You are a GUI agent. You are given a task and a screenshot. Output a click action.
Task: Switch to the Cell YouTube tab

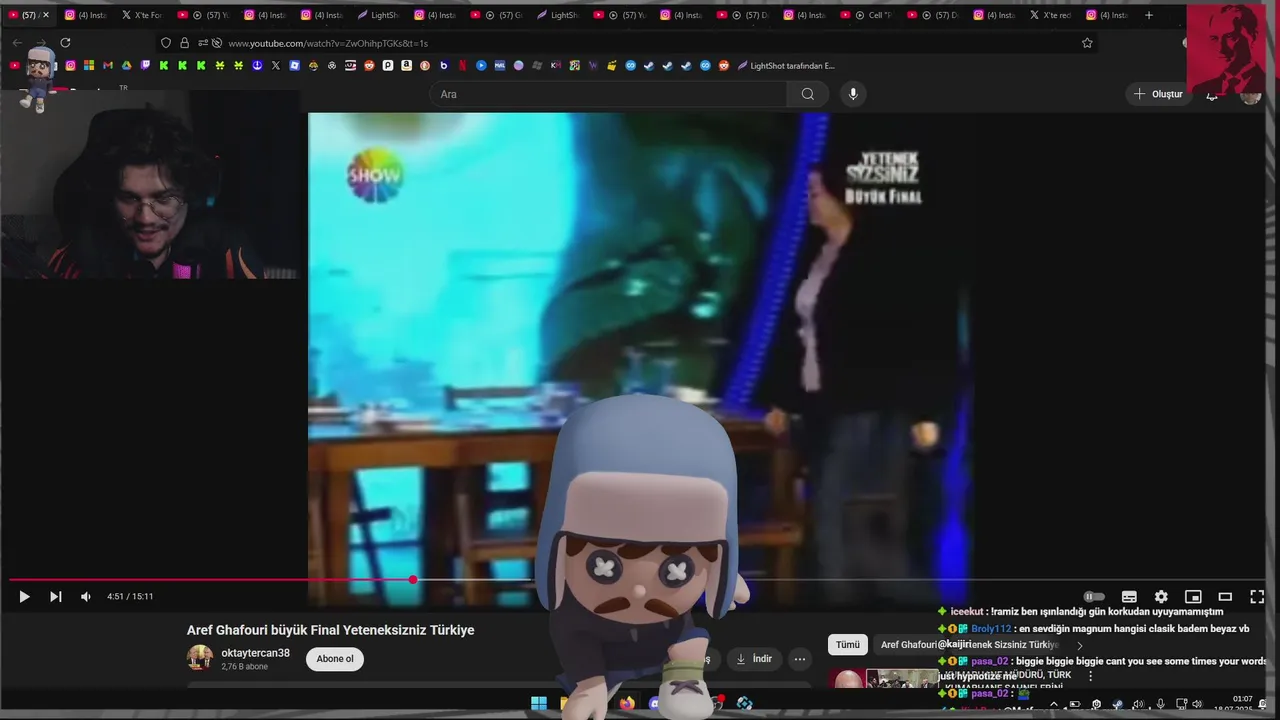(x=867, y=15)
